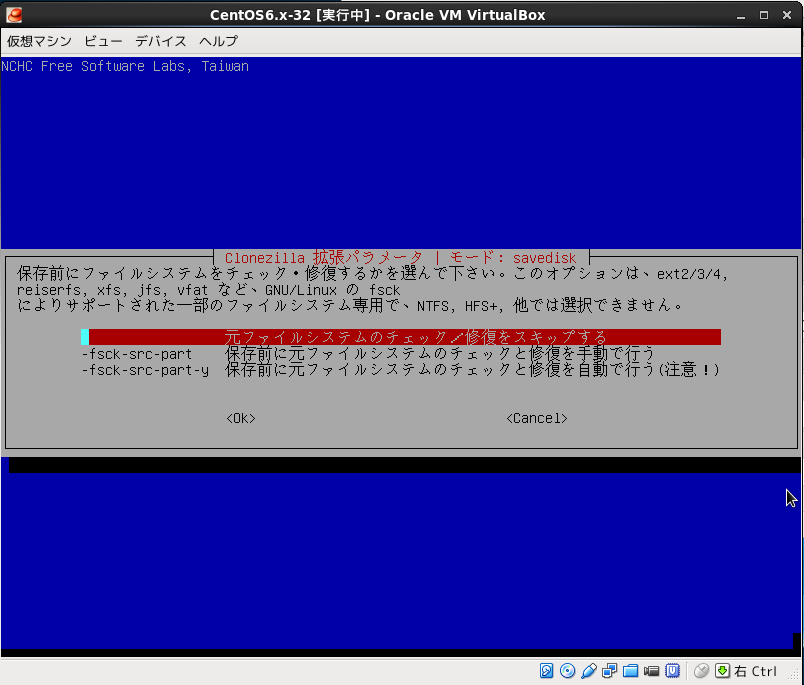Open the デバイス menu
Viewport: 804px width, 685px height.
161,41
